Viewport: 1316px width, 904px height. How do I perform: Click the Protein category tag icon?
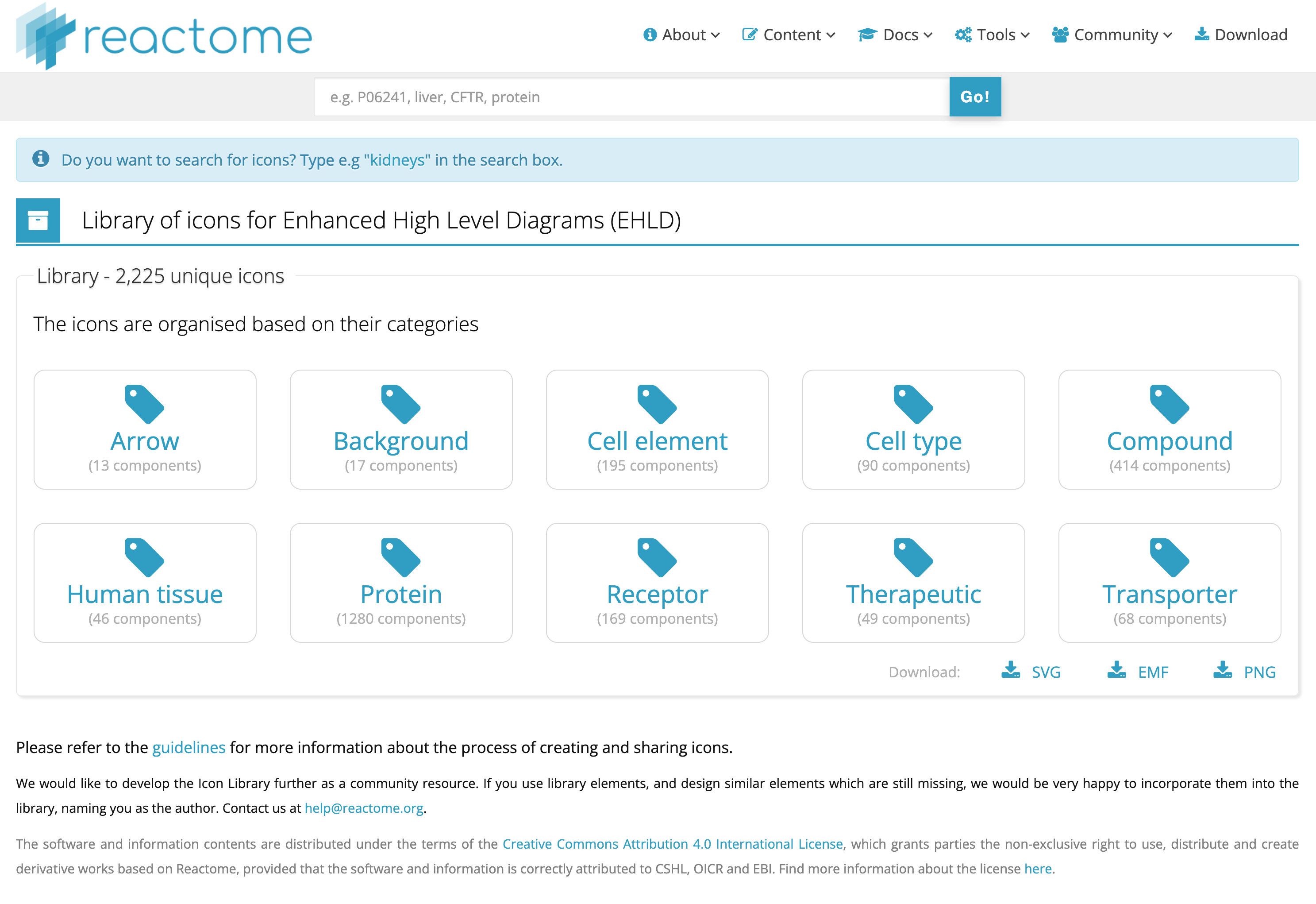[x=400, y=557]
